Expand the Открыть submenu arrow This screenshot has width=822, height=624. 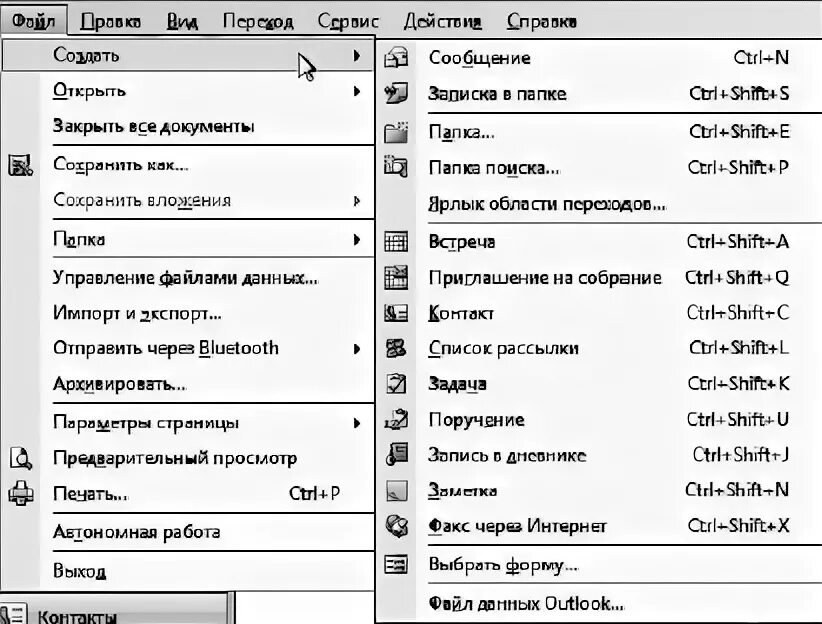click(x=357, y=91)
